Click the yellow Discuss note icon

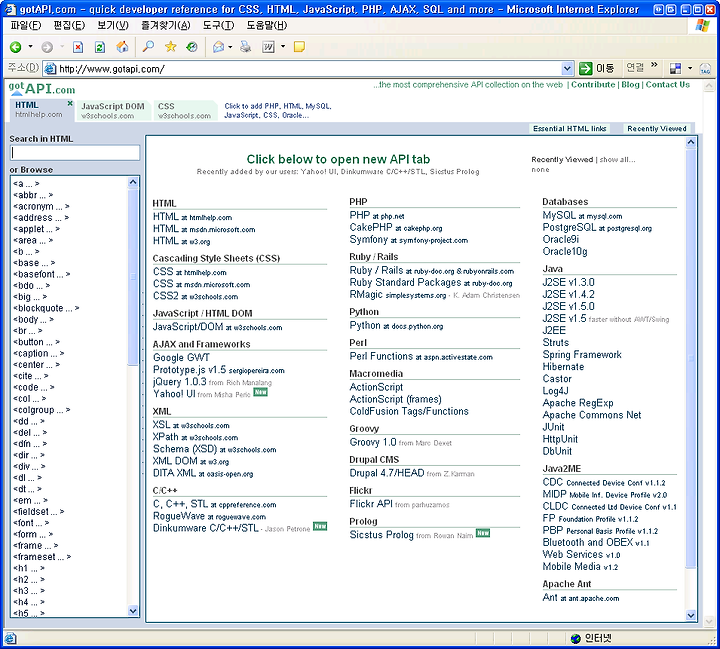pyautogui.click(x=299, y=47)
